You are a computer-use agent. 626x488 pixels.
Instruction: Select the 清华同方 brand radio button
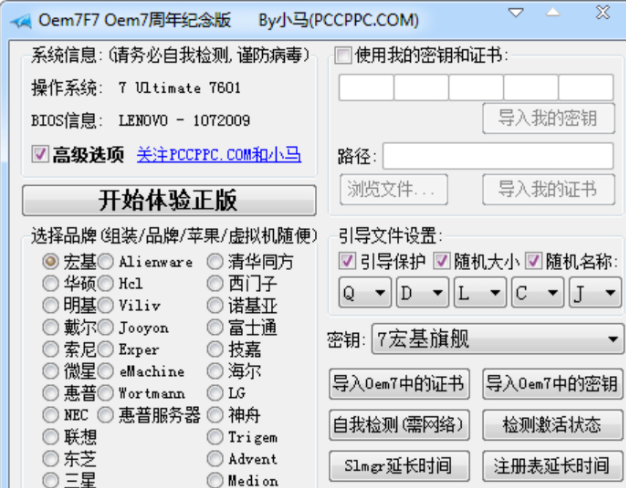[216, 261]
